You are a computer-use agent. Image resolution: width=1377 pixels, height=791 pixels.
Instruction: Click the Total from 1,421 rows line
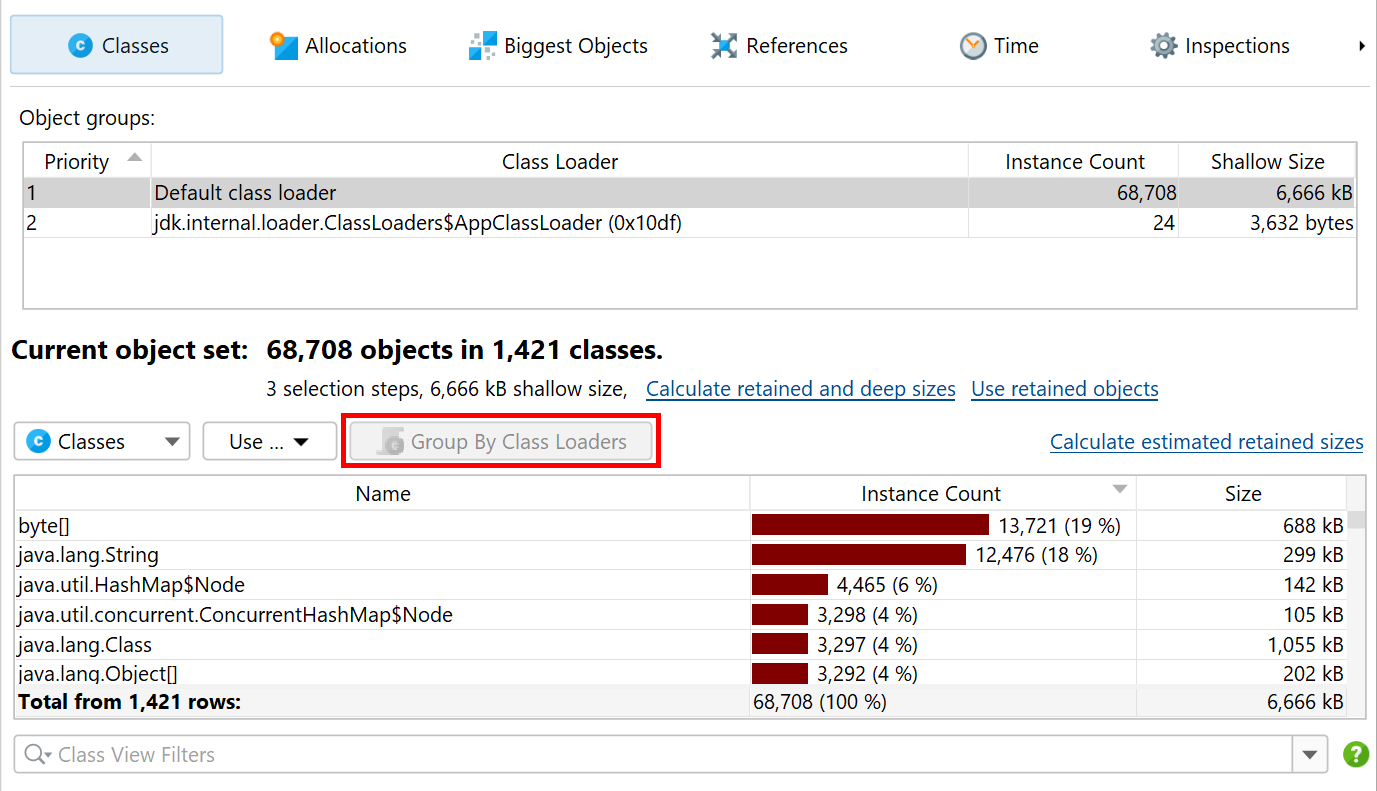[681, 702]
